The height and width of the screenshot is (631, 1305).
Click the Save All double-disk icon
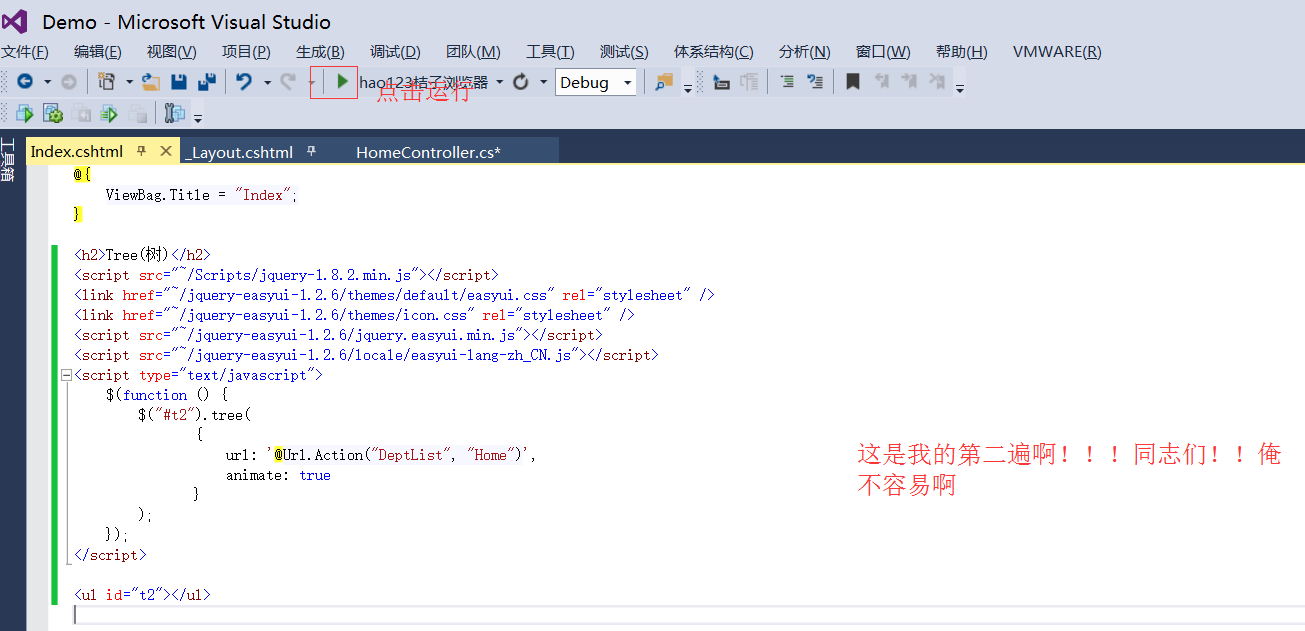tap(207, 82)
